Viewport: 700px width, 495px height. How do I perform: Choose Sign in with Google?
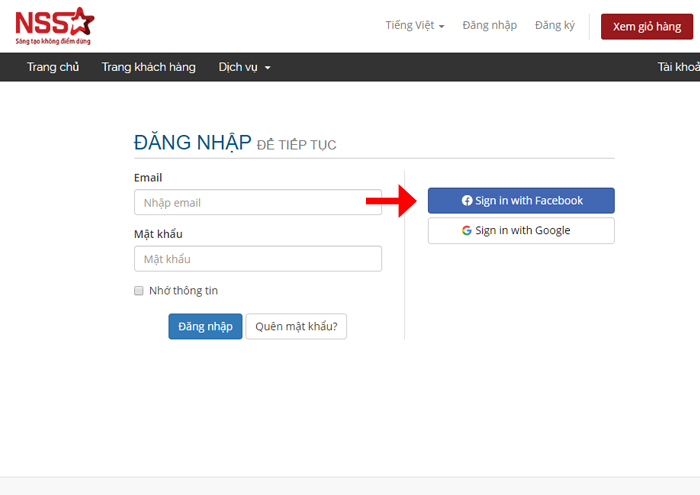click(521, 231)
